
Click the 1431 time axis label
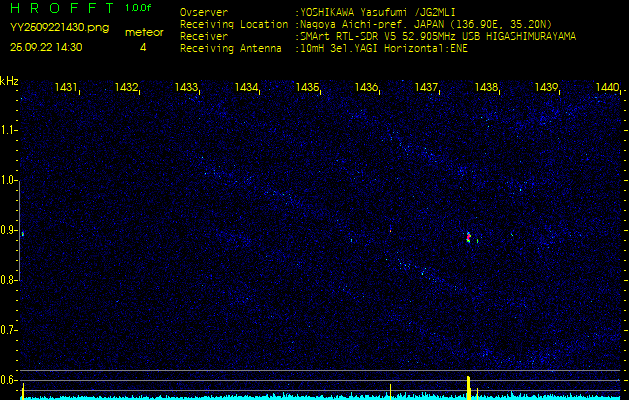(66, 87)
